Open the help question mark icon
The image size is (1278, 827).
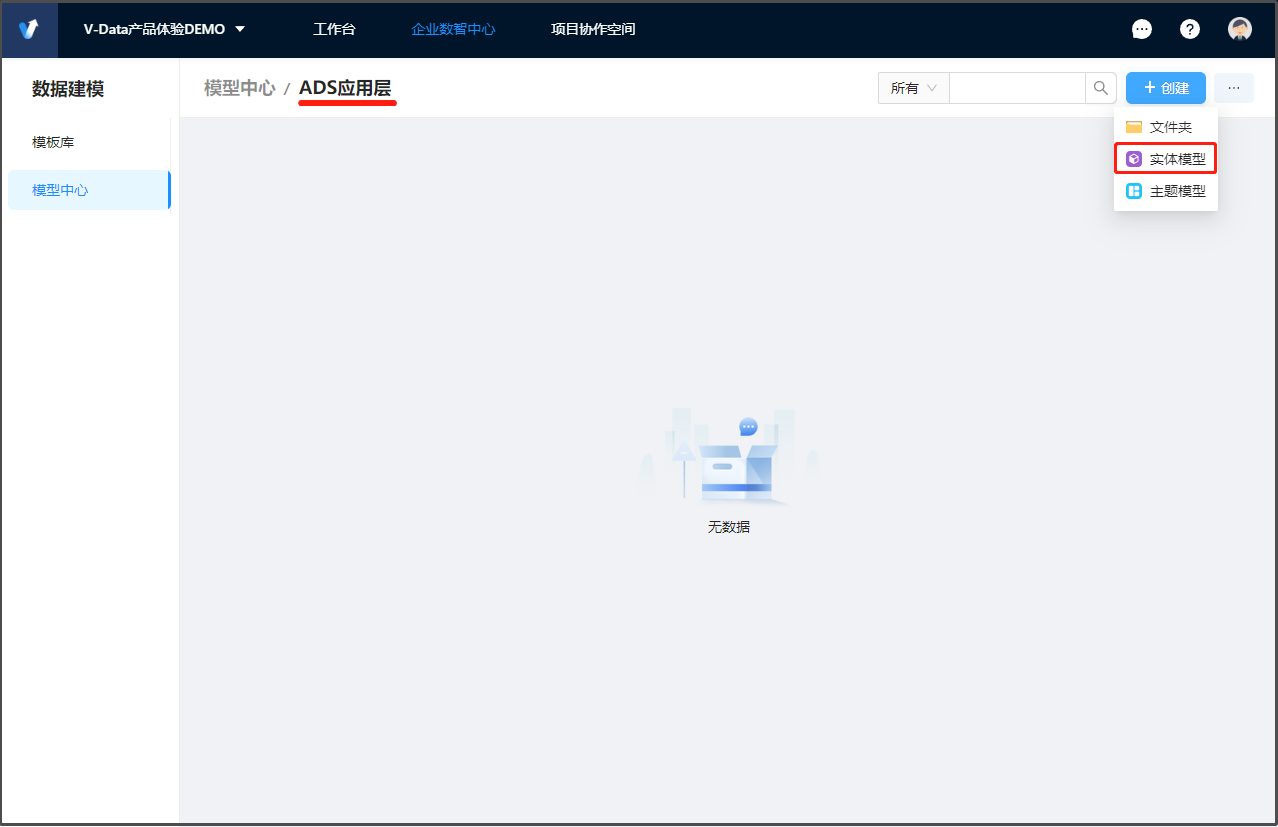(x=1190, y=29)
